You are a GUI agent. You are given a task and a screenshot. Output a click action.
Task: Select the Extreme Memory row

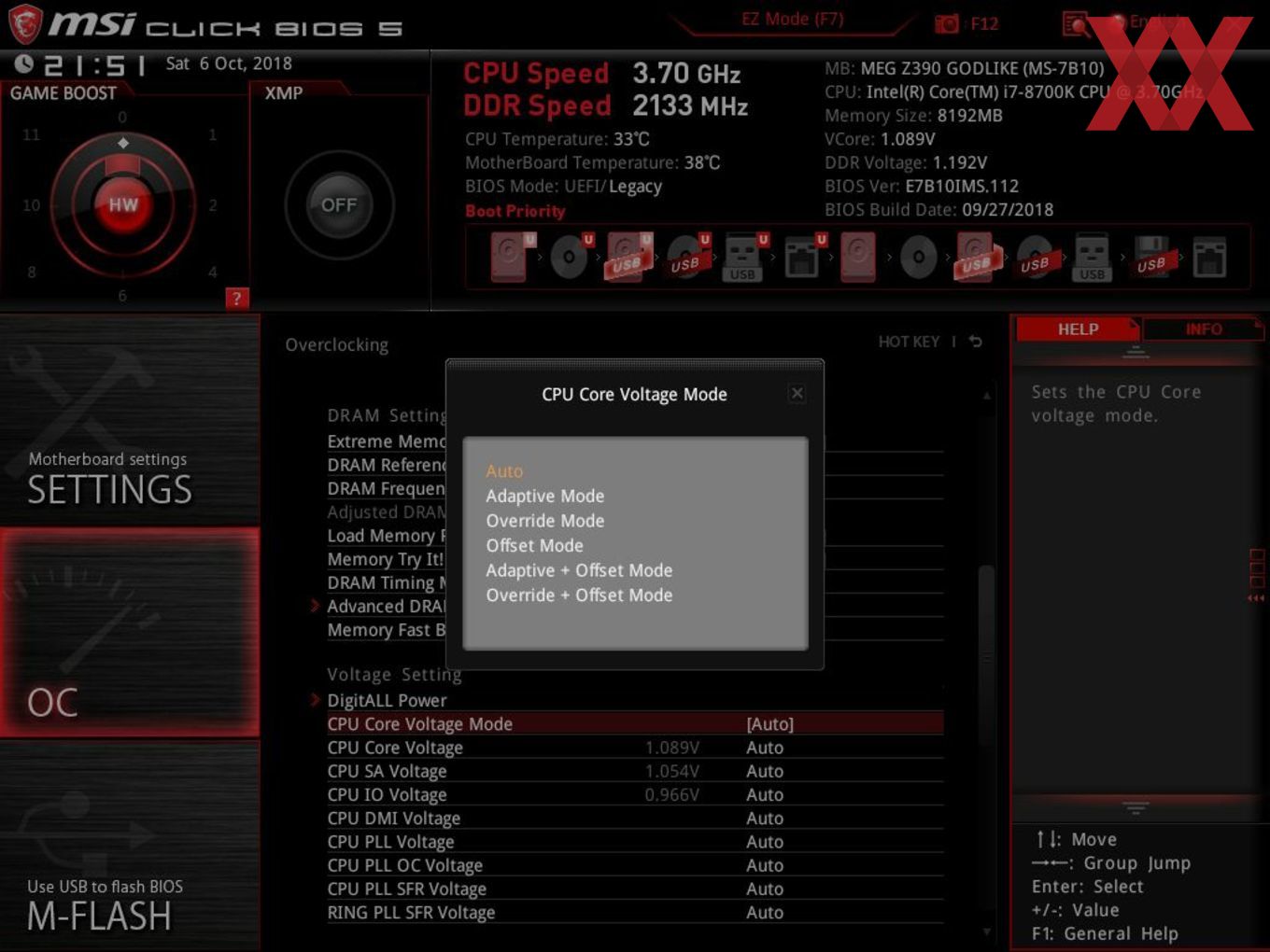[x=385, y=441]
